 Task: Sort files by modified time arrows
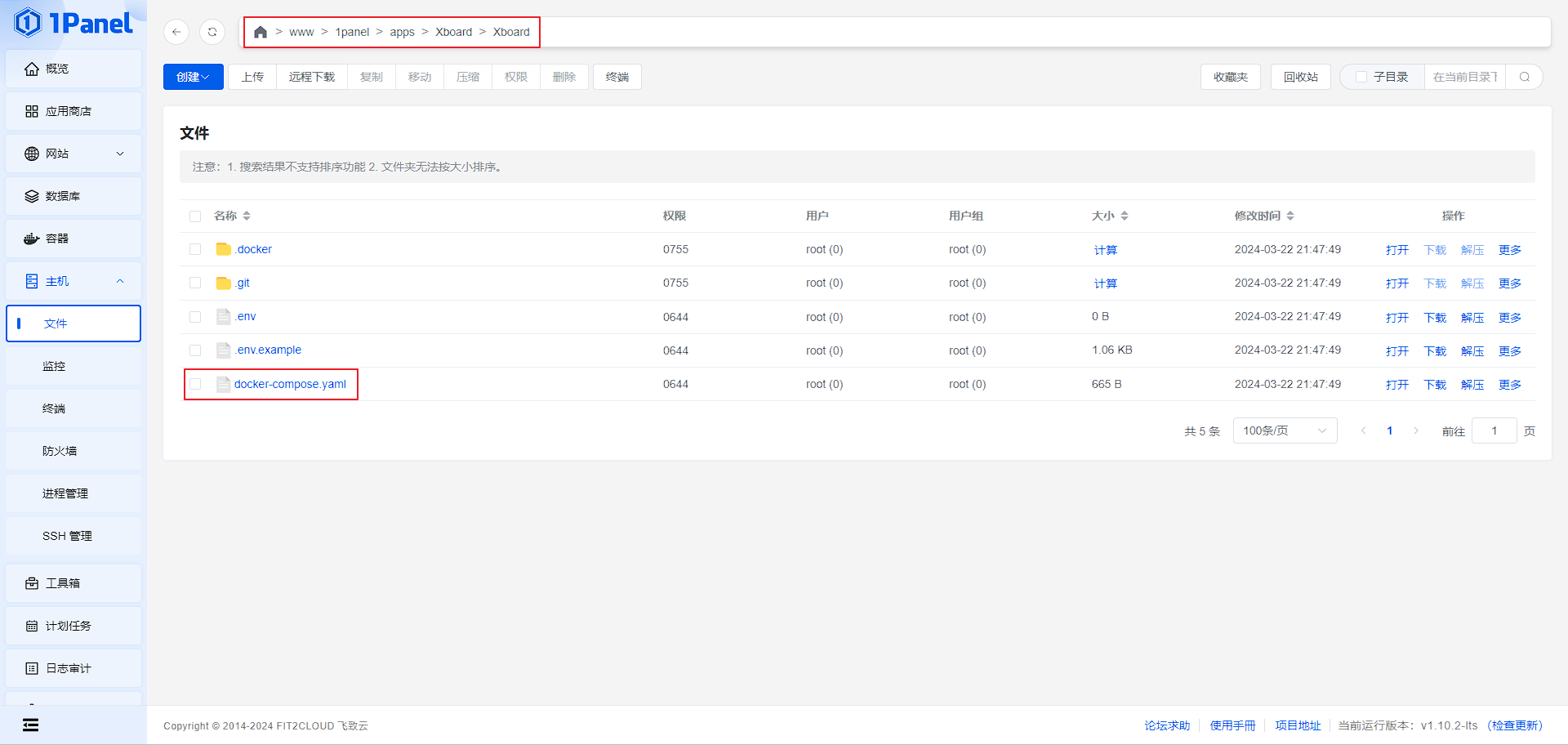tap(1290, 216)
